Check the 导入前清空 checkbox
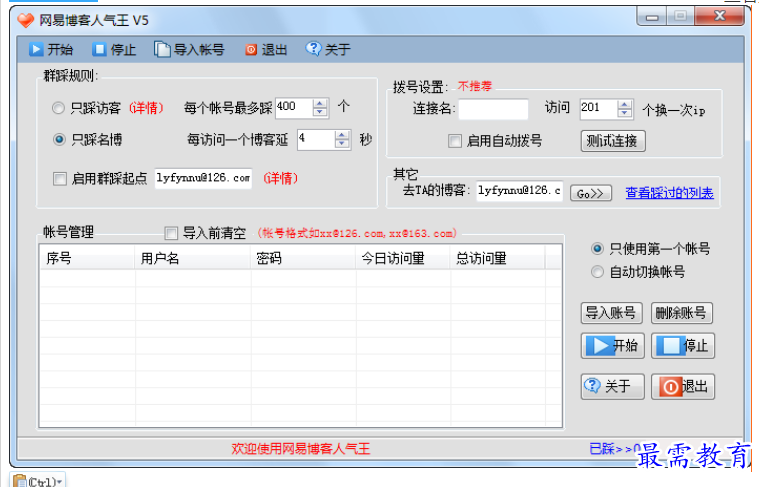 coord(171,233)
